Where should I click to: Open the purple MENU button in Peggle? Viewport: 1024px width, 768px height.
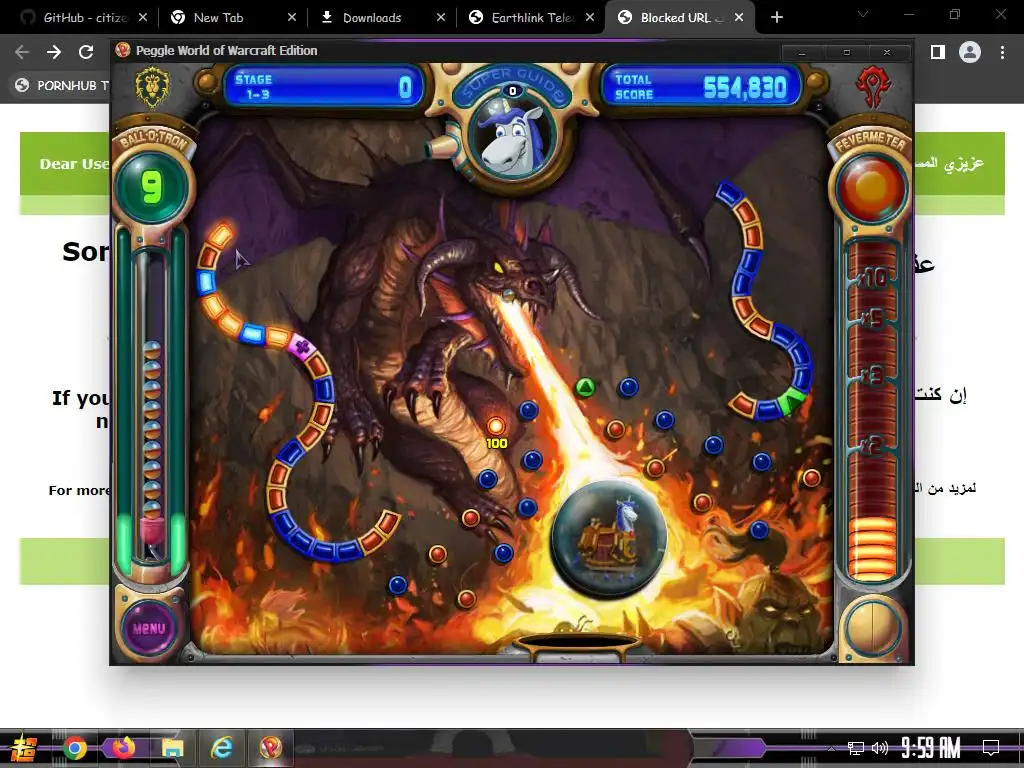click(x=149, y=628)
